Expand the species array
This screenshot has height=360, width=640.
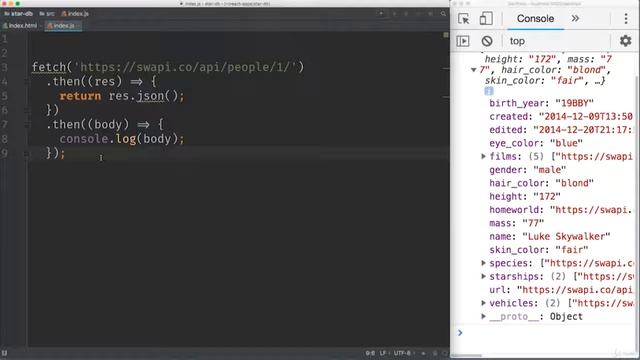[483, 263]
